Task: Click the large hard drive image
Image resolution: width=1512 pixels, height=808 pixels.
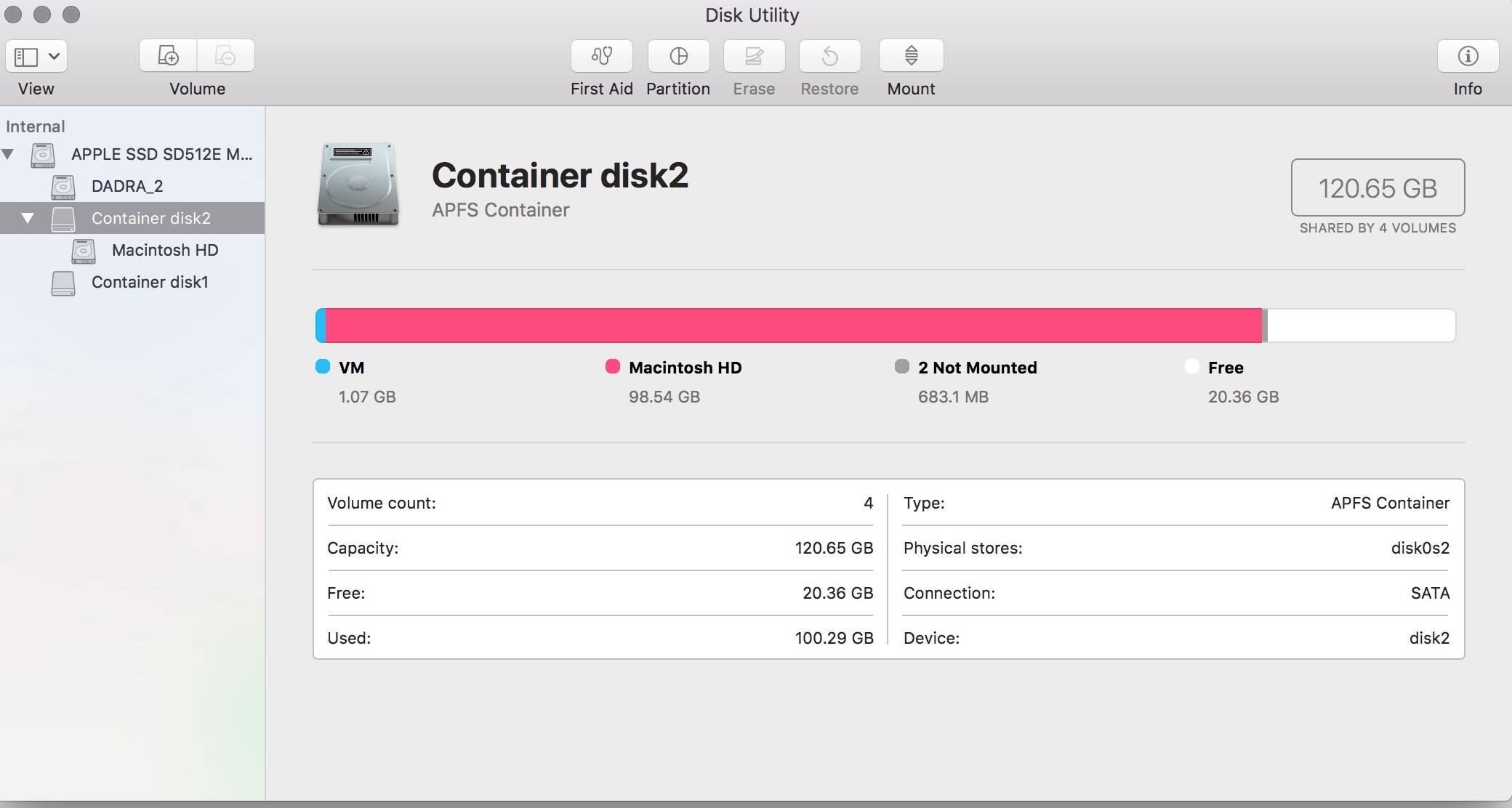Action: pyautogui.click(x=358, y=185)
